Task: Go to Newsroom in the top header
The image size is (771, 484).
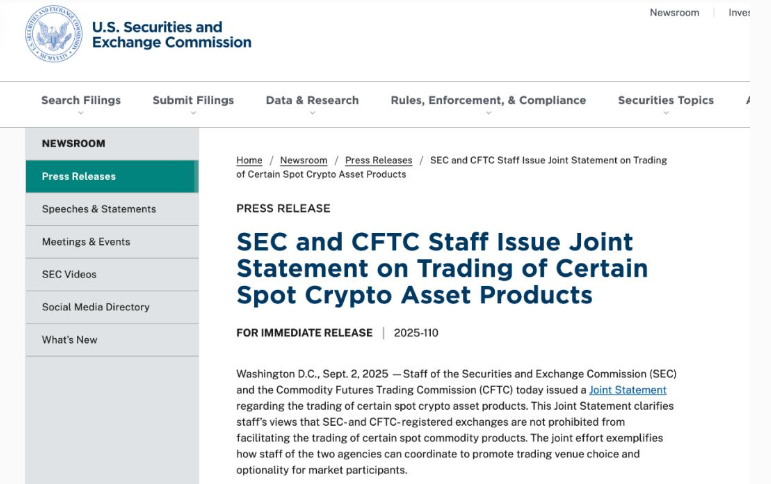Action: point(674,13)
